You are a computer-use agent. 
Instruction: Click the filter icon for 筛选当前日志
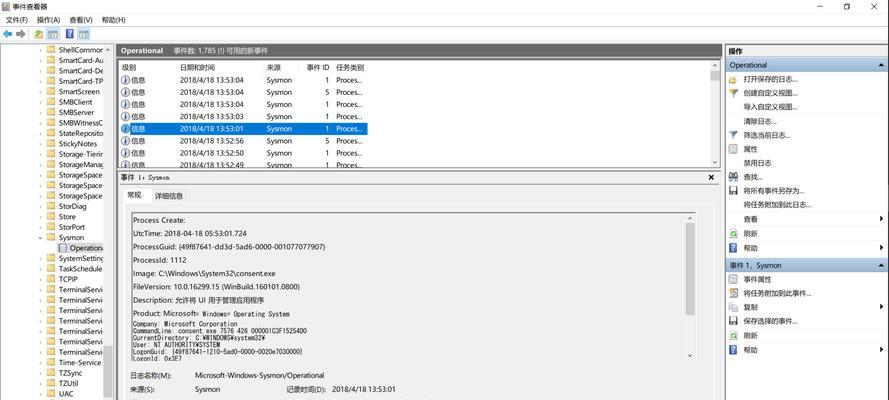point(733,135)
